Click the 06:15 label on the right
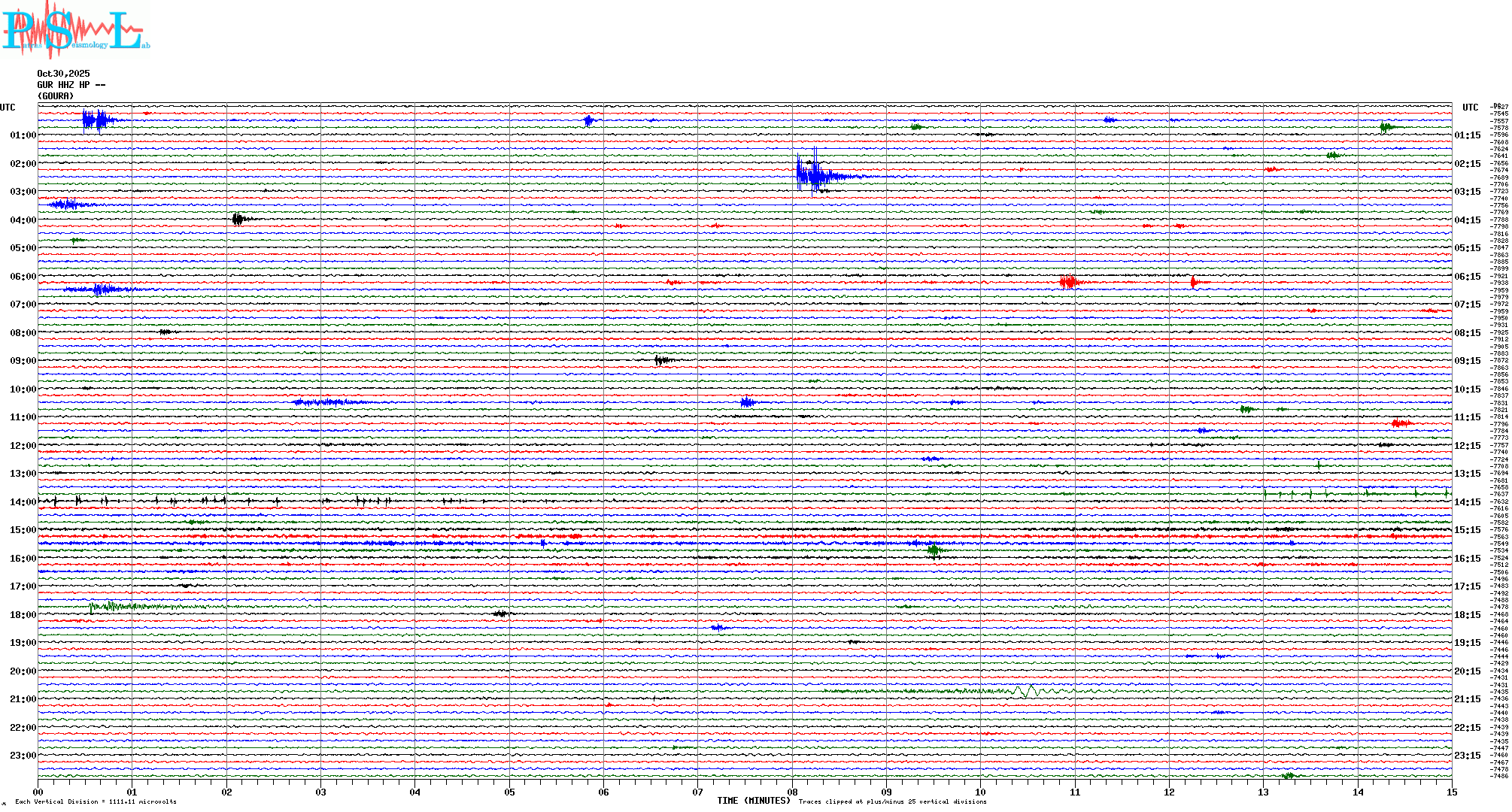 (x=1467, y=277)
